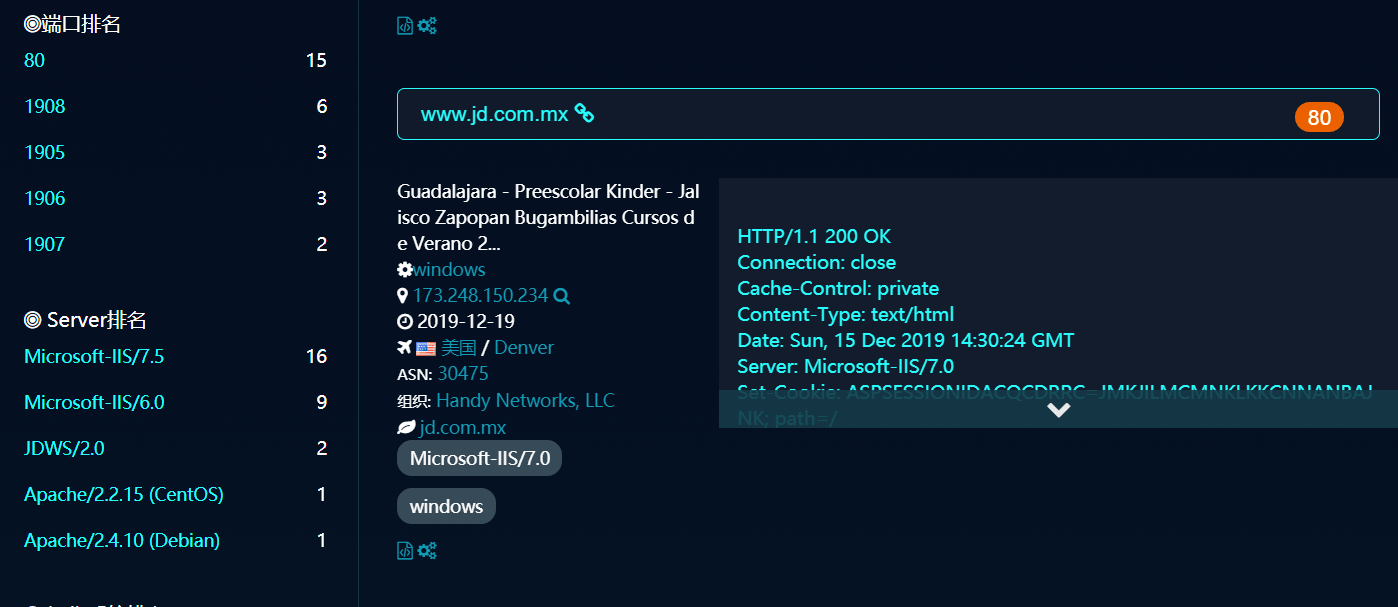Open the www.jd.com.mx host link
Viewport: 1398px width, 607px height.
[494, 114]
